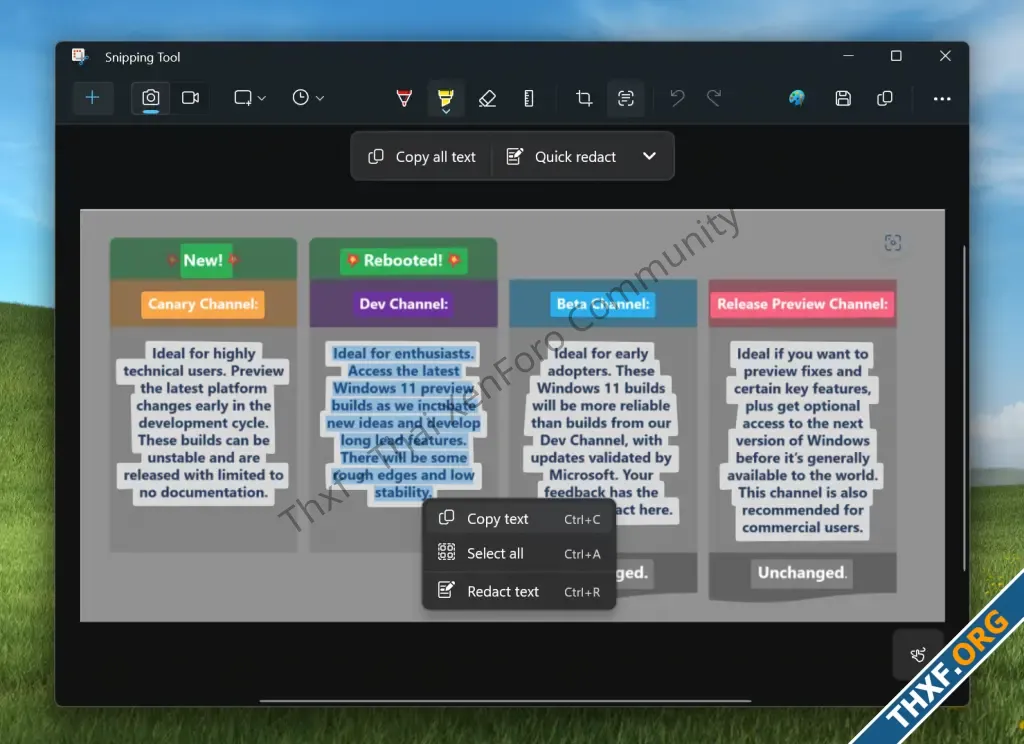The height and width of the screenshot is (744, 1024).
Task: Click Unchanged under Release Preview column
Action: point(802,573)
